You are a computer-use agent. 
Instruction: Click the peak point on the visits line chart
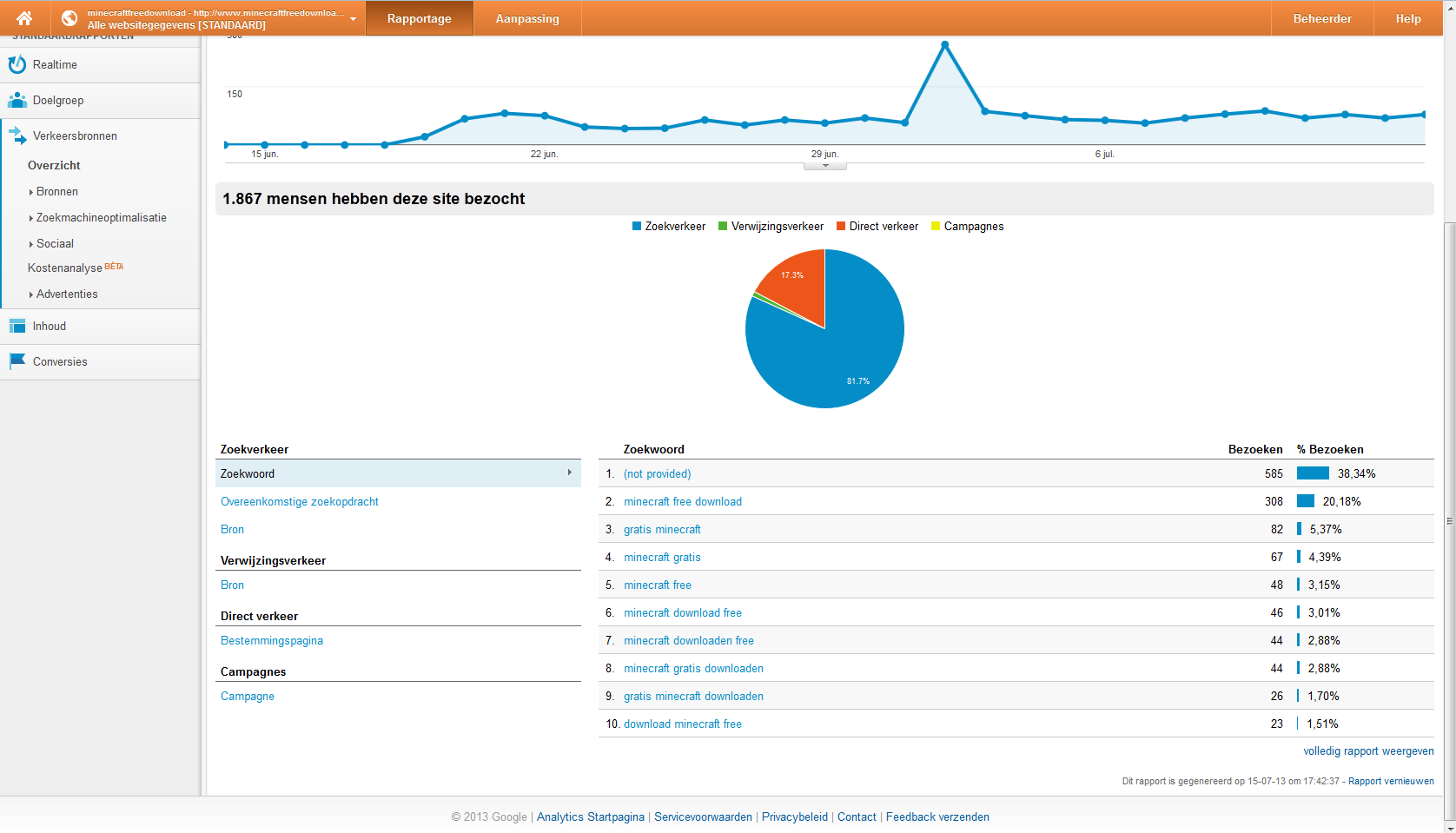[x=944, y=44]
